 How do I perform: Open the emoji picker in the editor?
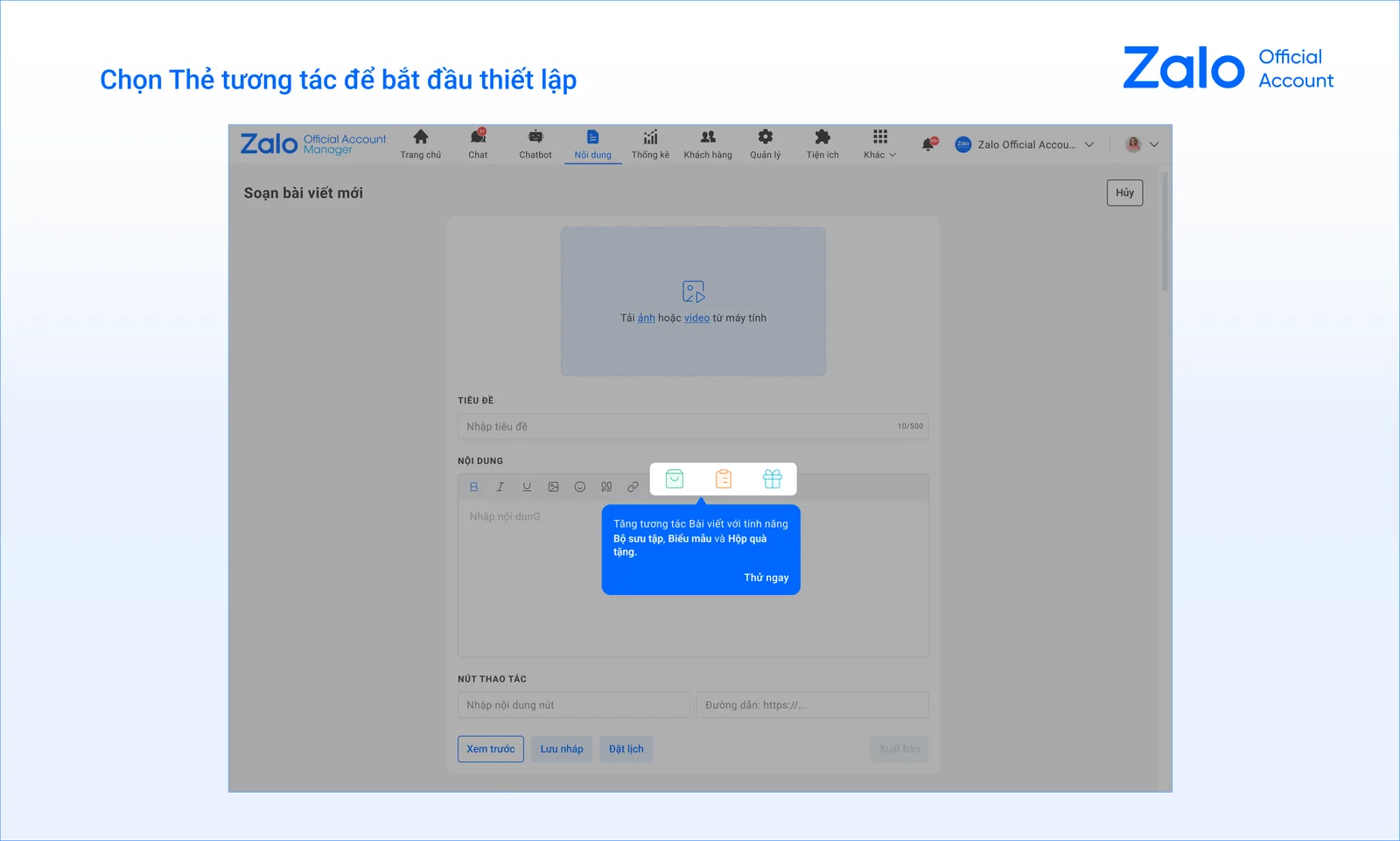pos(579,487)
